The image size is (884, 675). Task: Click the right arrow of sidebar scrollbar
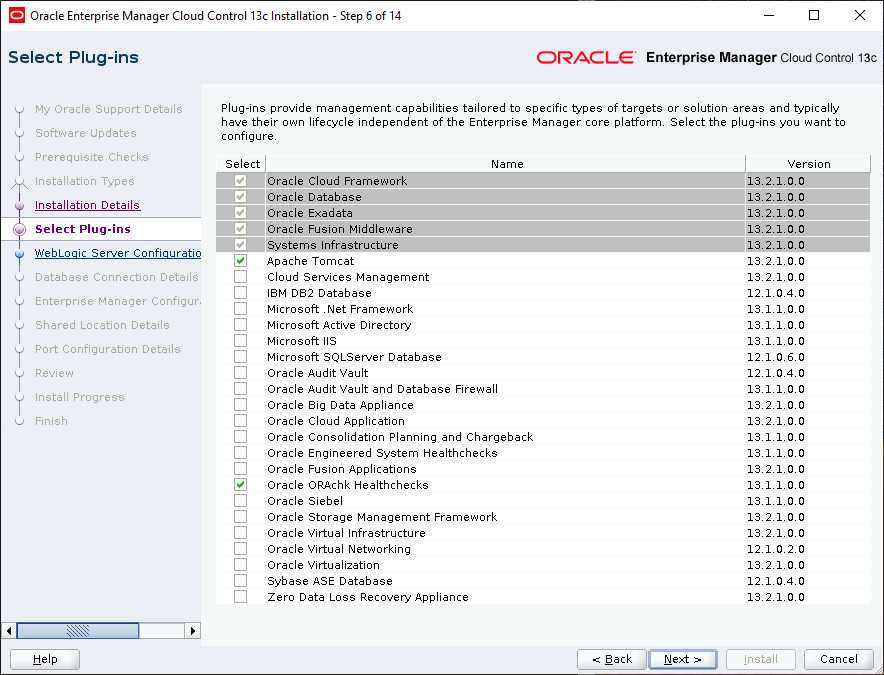point(193,630)
